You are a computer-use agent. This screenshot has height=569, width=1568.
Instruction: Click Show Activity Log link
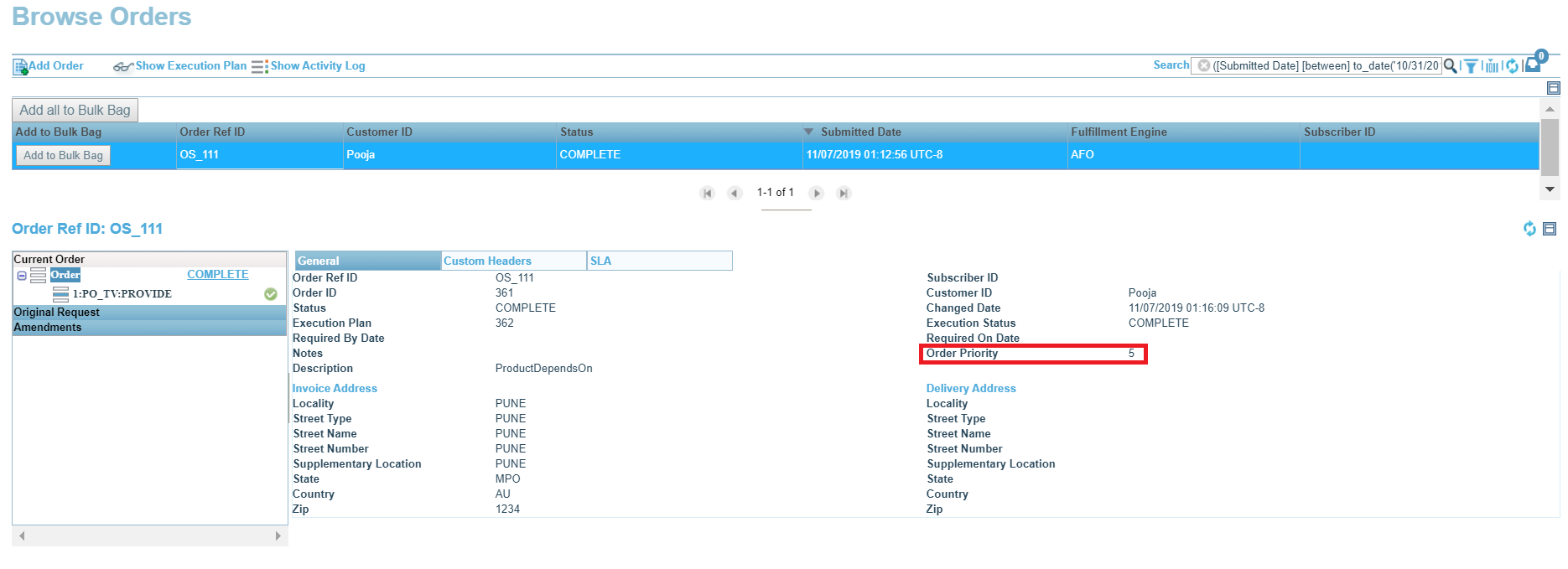[318, 65]
